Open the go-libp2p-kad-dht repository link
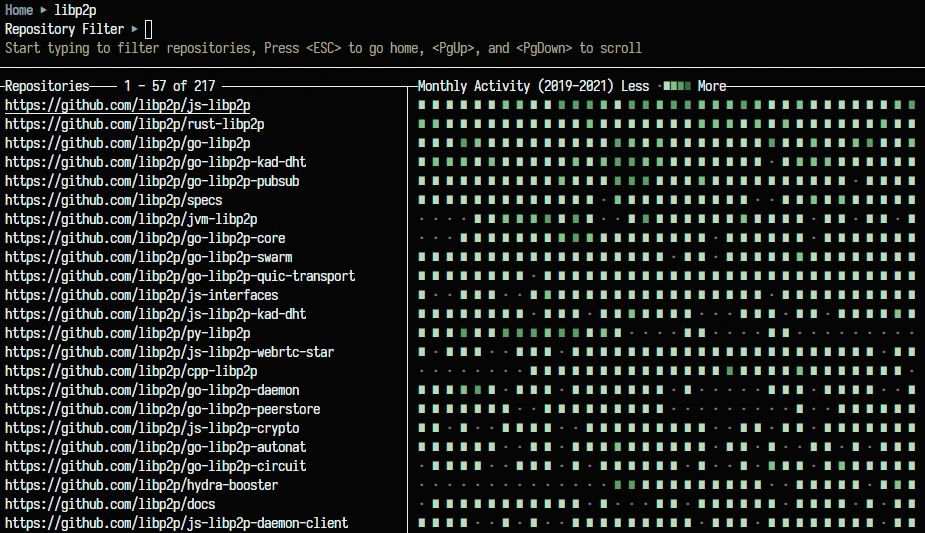 tap(156, 162)
